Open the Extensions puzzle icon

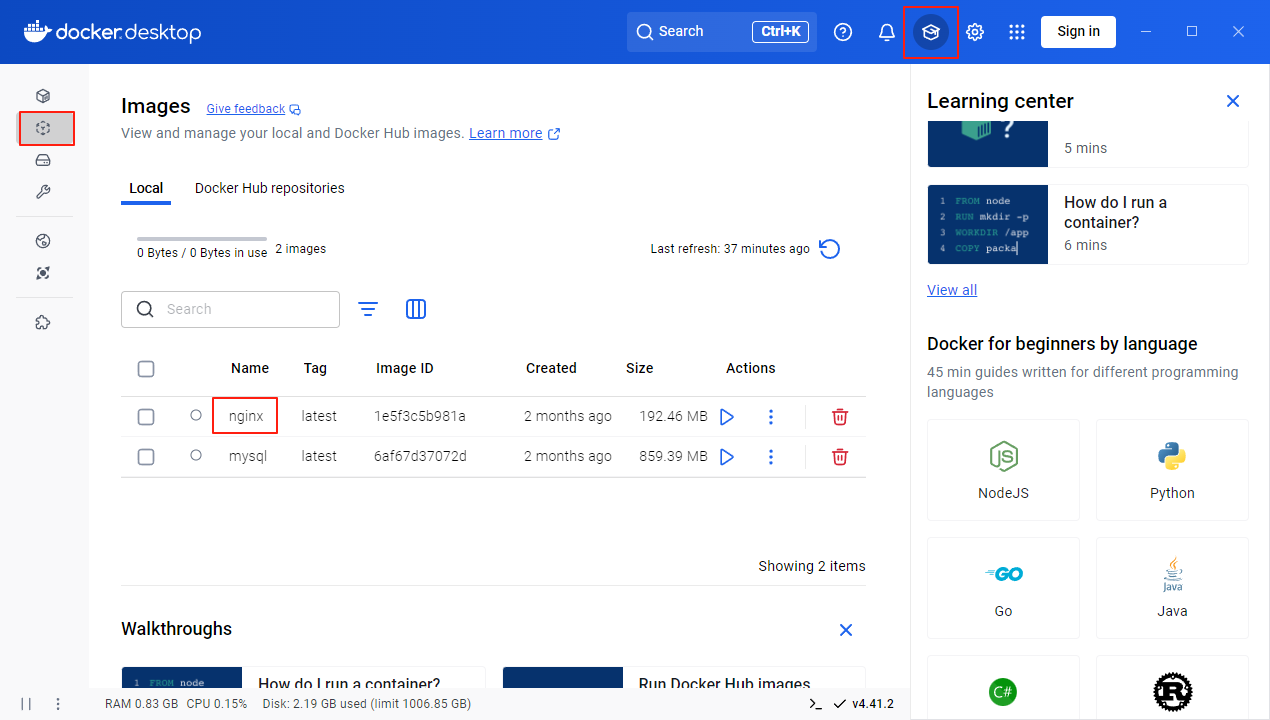point(43,322)
